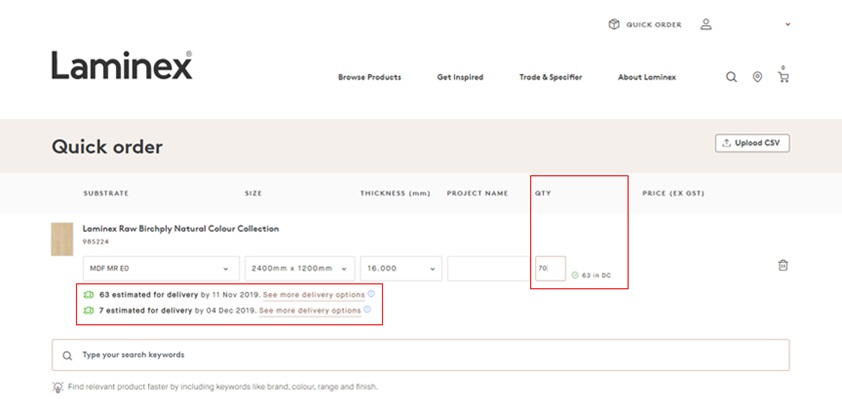Click the search keywords input field
The height and width of the screenshot is (409, 842).
coord(420,355)
